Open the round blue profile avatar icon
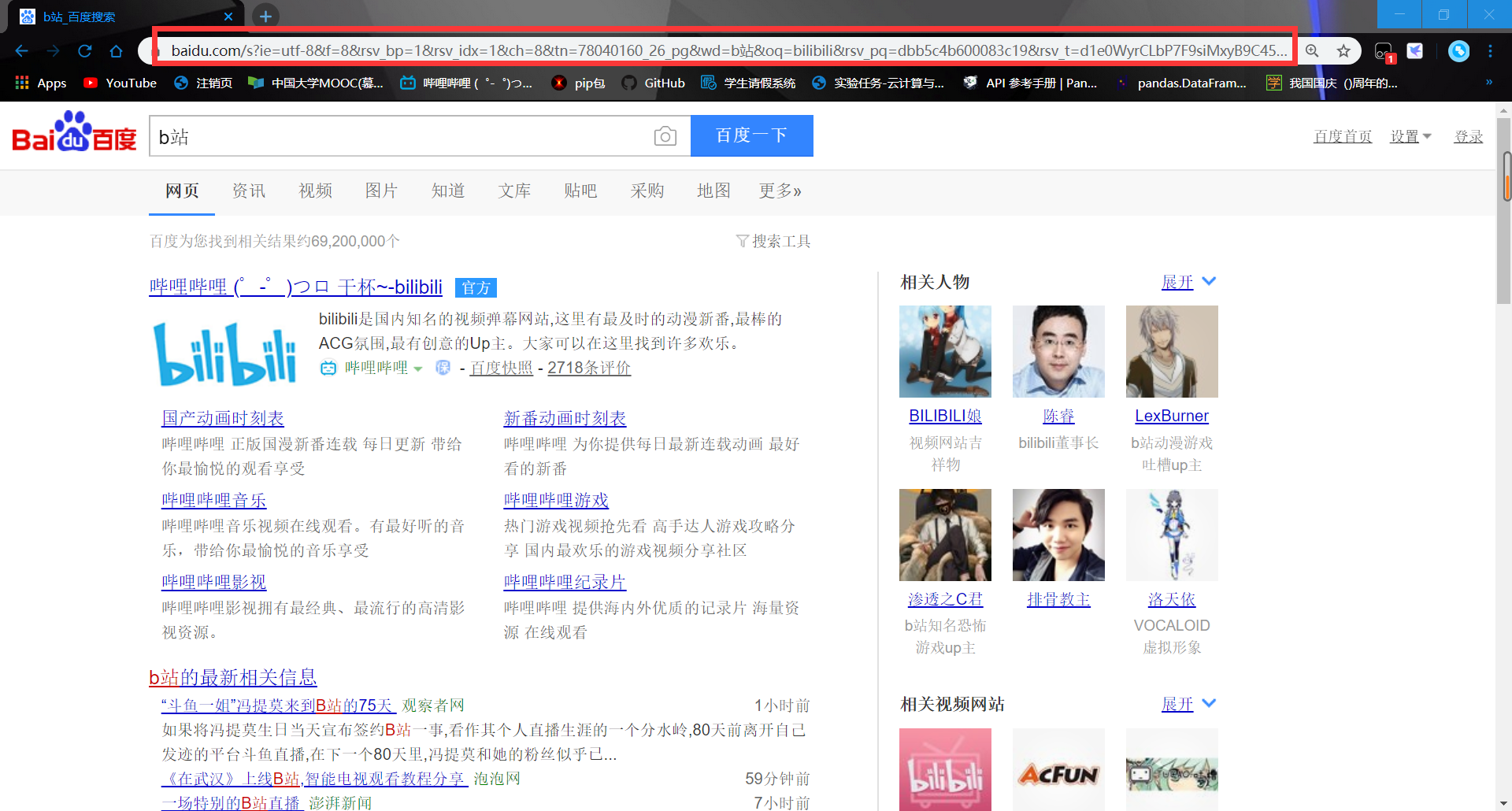This screenshot has height=811, width=1512. [1458, 51]
